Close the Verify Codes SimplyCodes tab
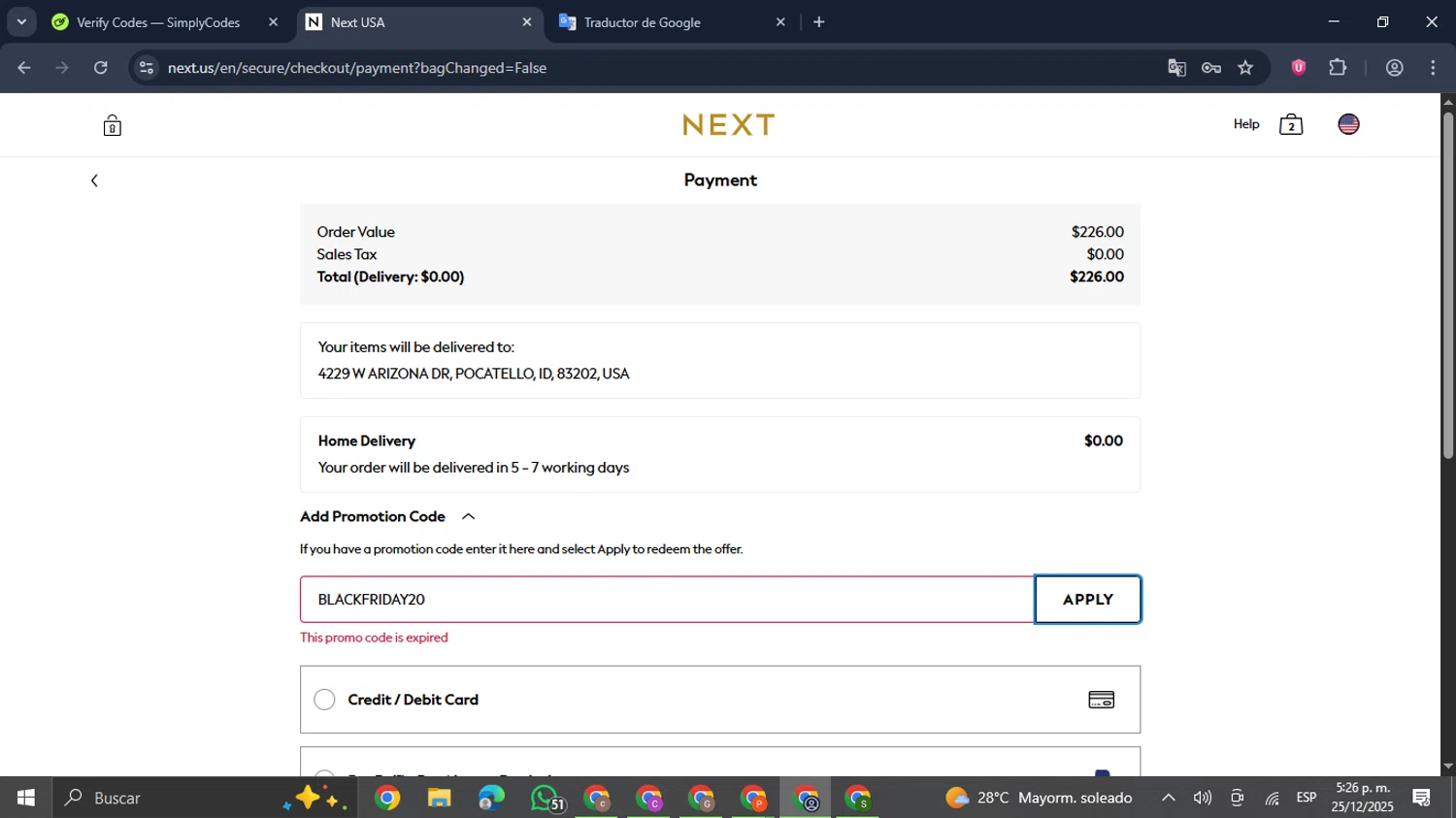Screen dimensions: 1456x818 273,22
